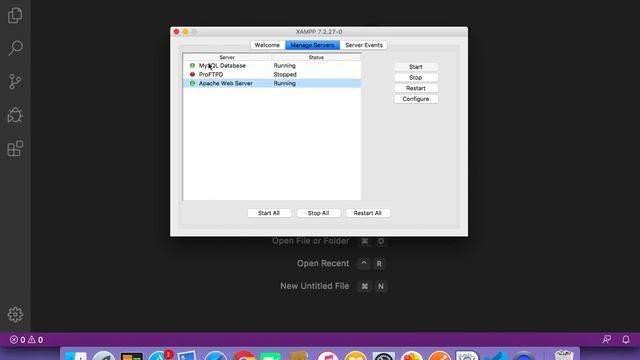The image size is (640, 360).
Task: Click the green status icon beside MySQL Database
Action: click(x=192, y=65)
